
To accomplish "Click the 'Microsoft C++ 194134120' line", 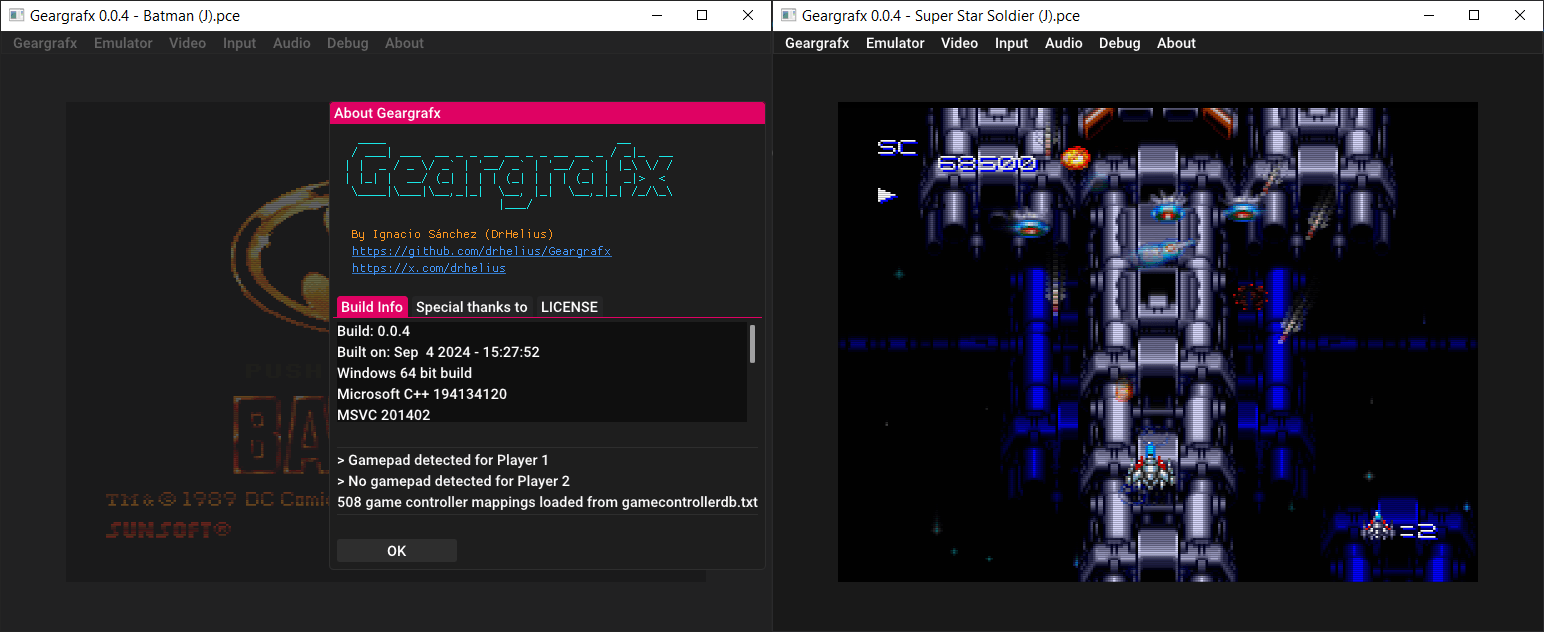I will (422, 394).
